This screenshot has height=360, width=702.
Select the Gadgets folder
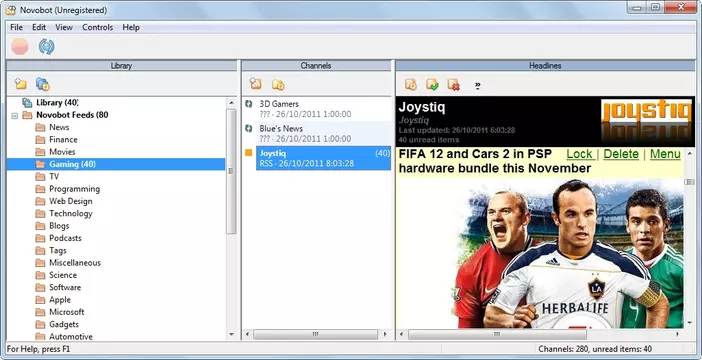pos(64,325)
